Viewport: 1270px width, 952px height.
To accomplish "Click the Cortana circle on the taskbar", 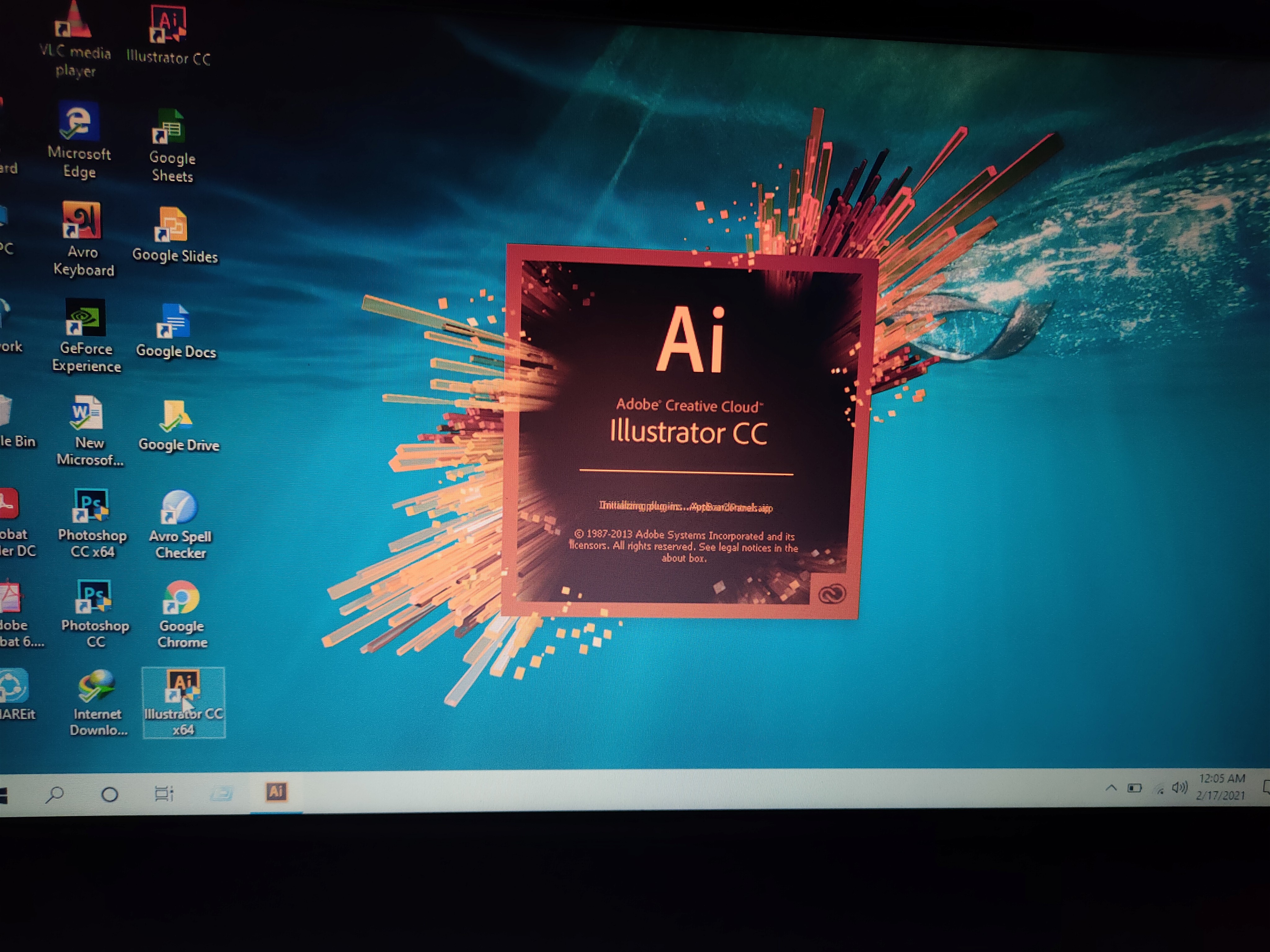I will click(109, 794).
